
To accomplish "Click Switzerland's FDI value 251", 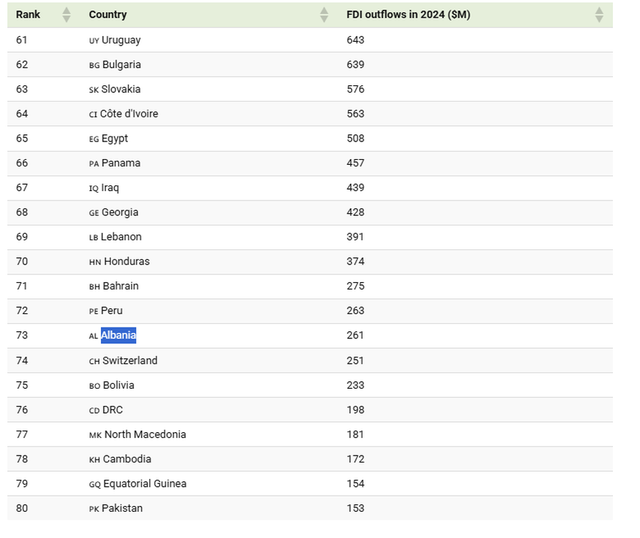I will coord(355,360).
